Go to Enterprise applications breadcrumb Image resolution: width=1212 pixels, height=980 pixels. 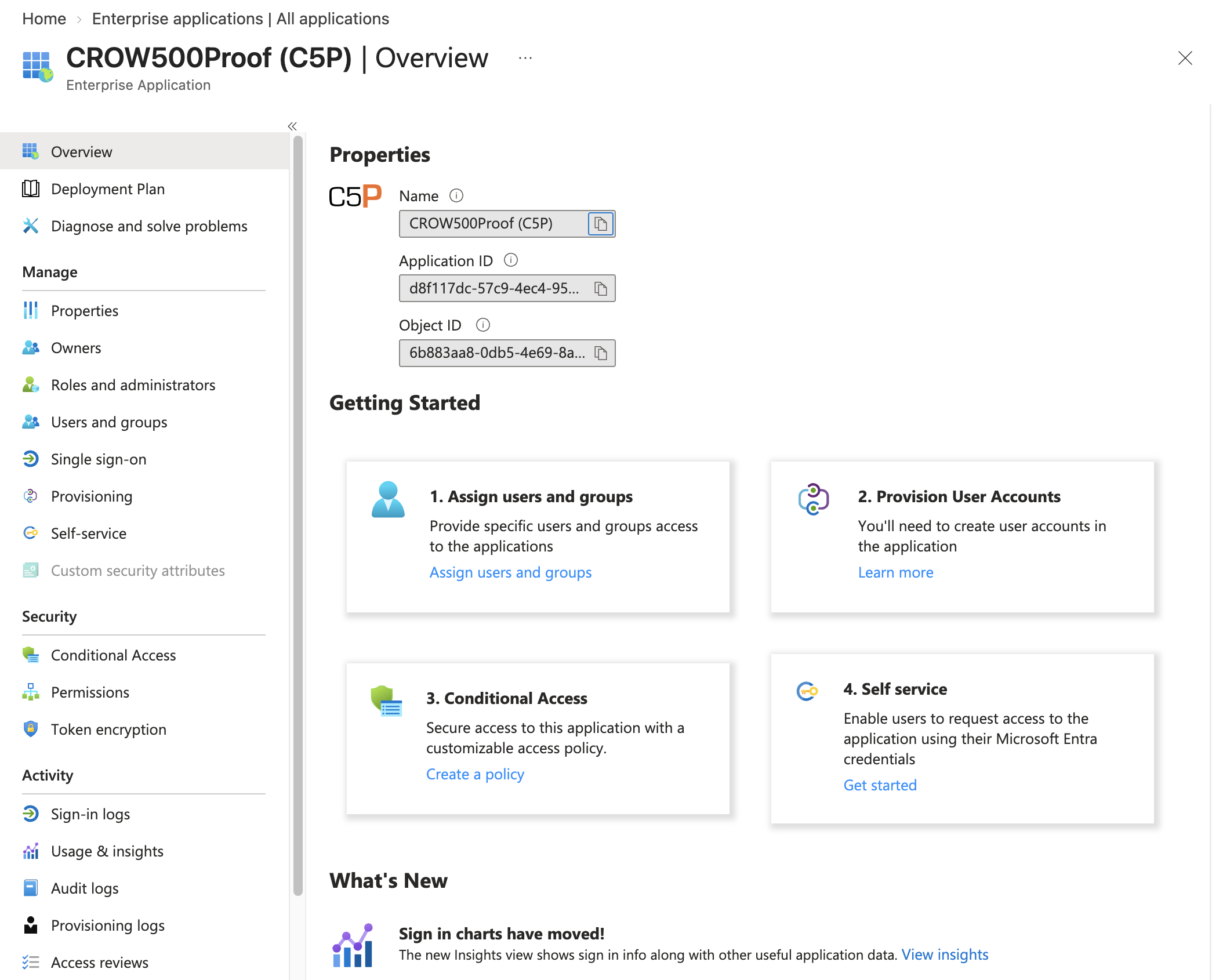click(x=240, y=19)
